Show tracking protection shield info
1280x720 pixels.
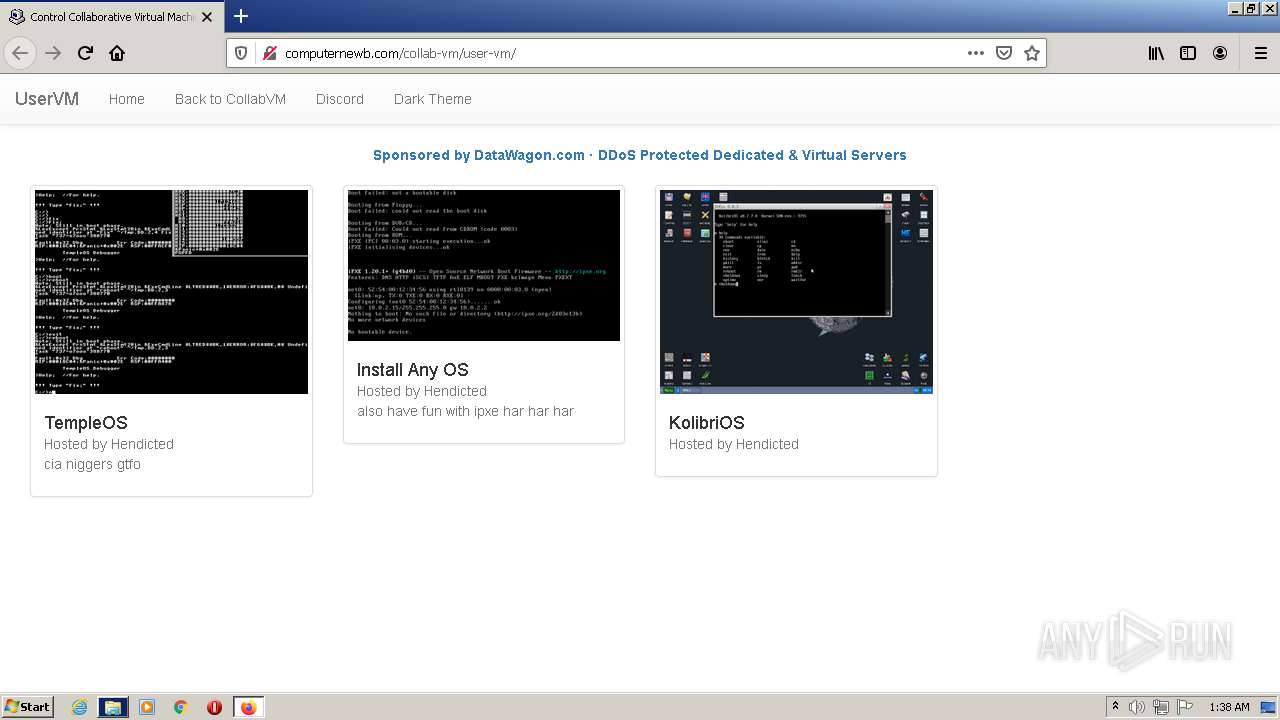[241, 53]
